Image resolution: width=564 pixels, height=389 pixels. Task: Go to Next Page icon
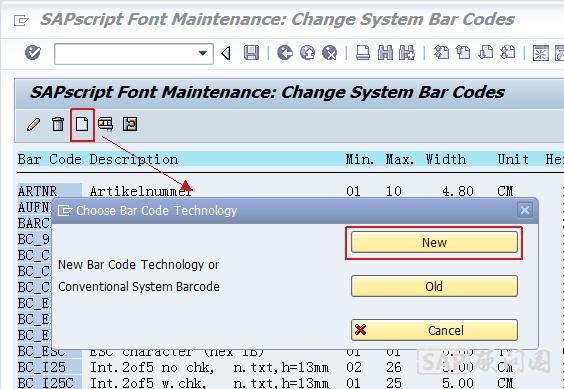[x=485, y=53]
